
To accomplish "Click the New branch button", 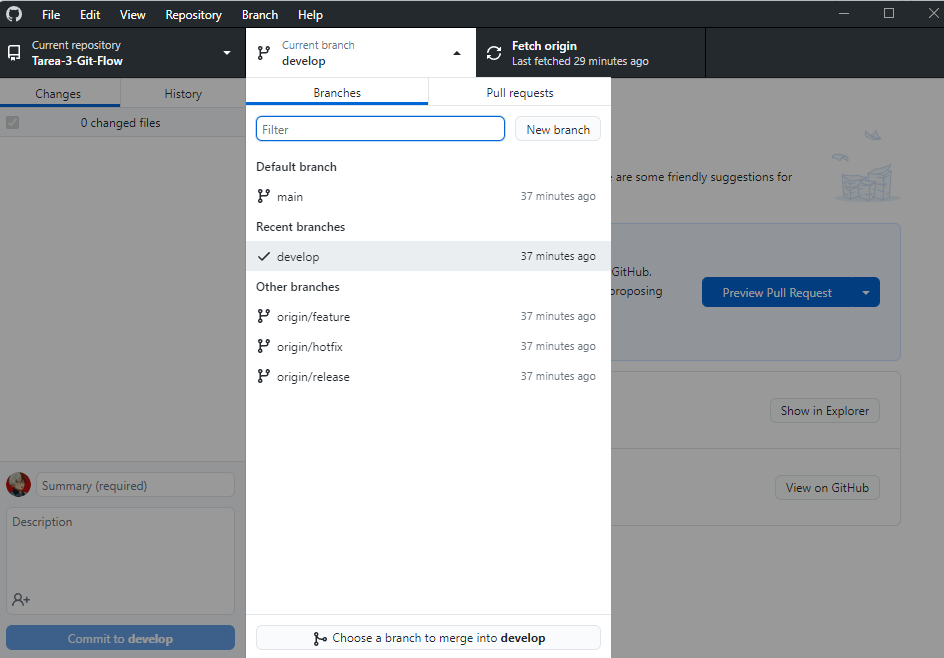I will pyautogui.click(x=558, y=129).
